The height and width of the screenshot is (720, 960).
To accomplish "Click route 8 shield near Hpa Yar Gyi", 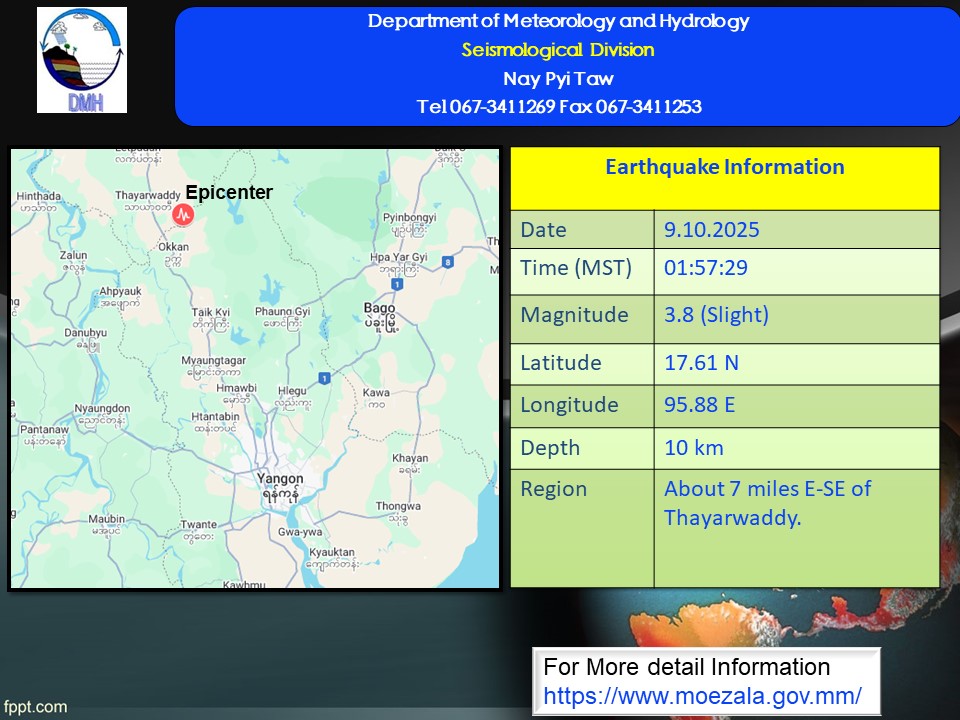I will (x=448, y=262).
